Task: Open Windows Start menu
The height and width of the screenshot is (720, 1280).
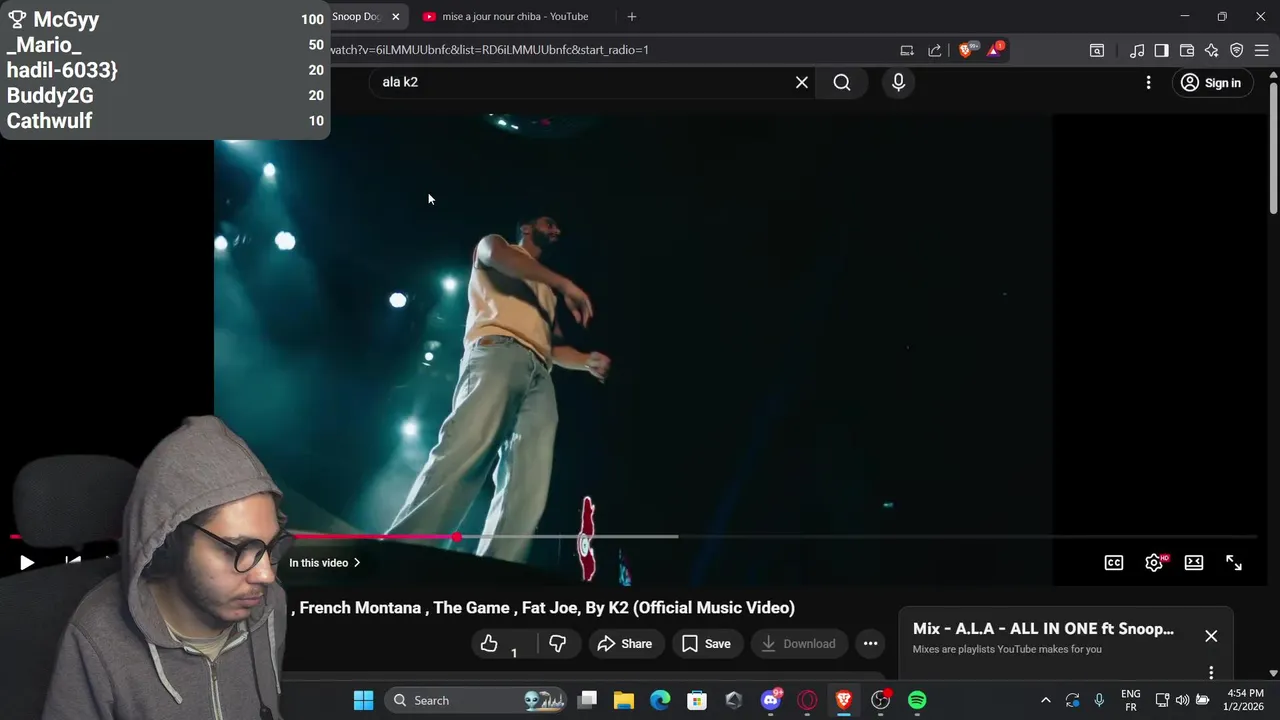Action: 364,700
